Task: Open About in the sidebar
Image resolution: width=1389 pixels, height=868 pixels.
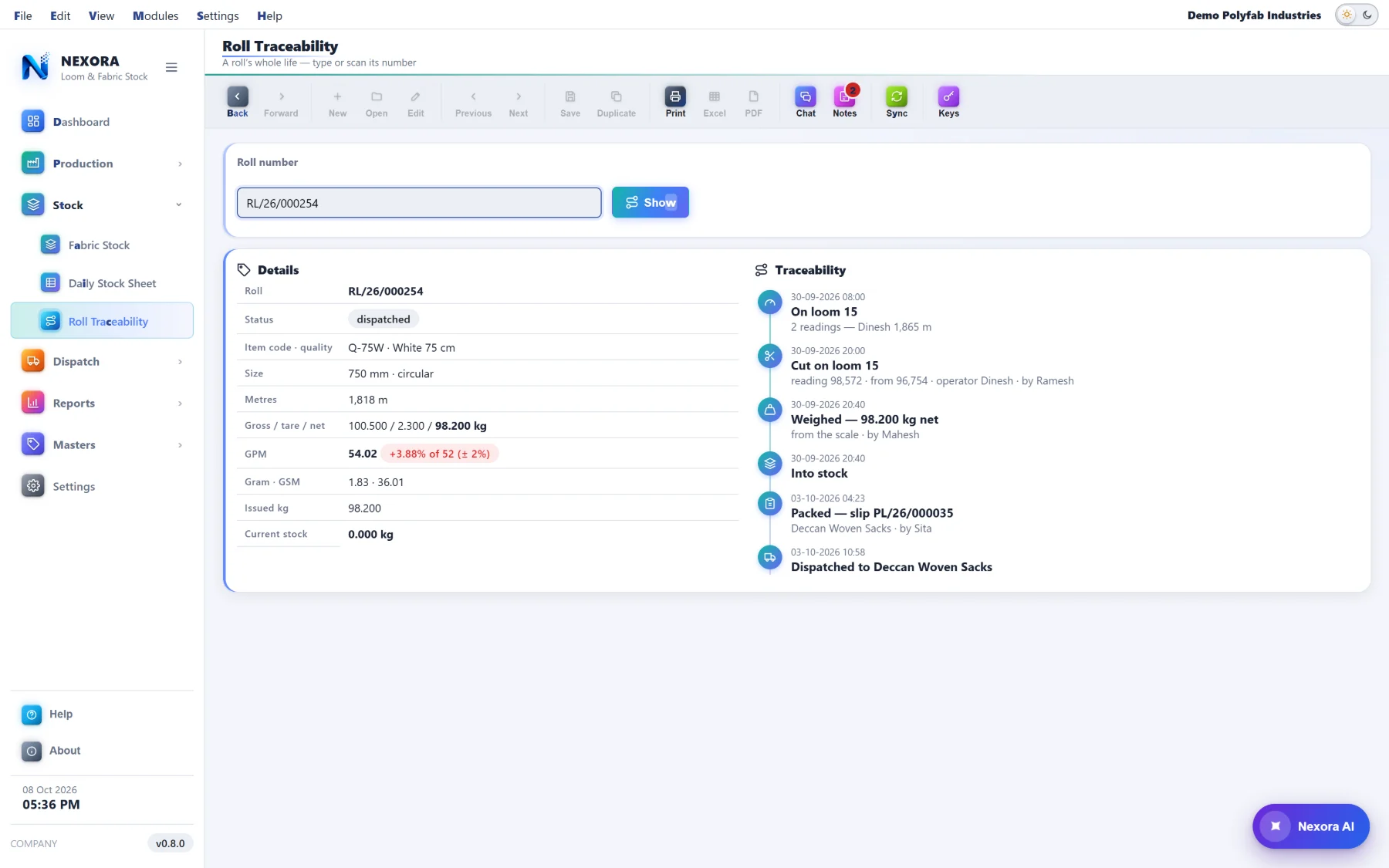Action: (102, 751)
